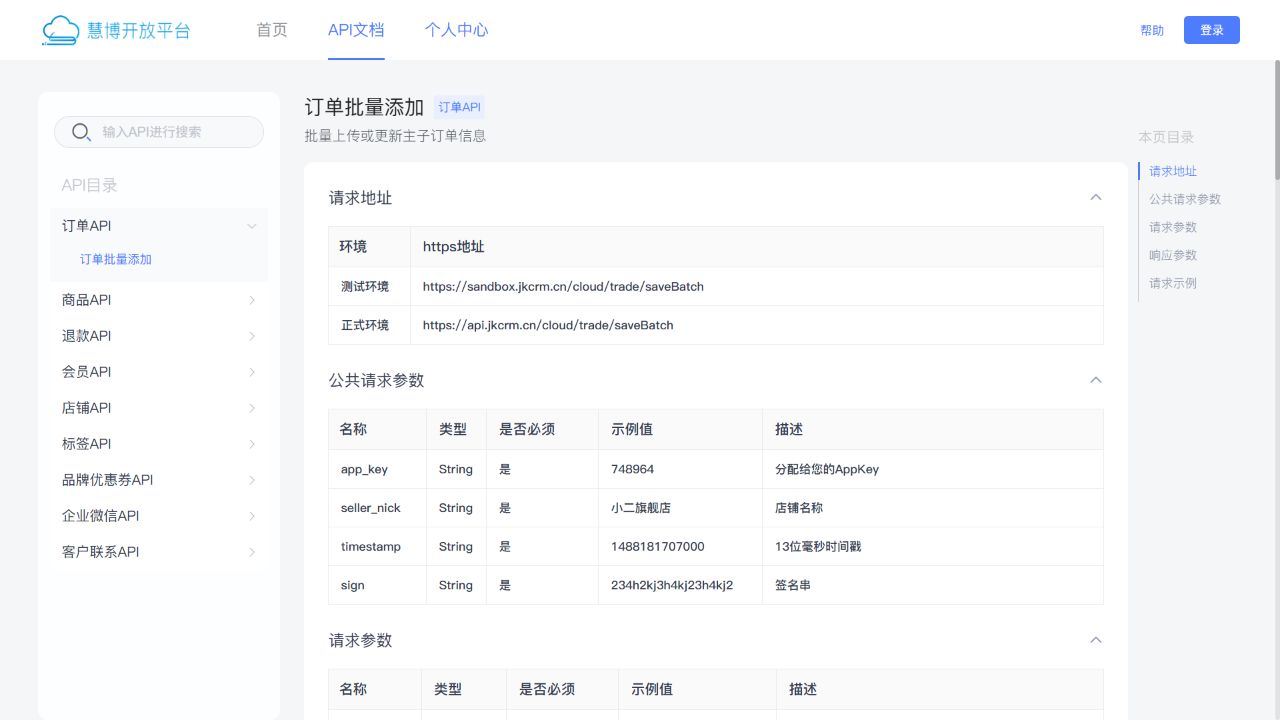Collapse the 请求地址 section arrow
The image size is (1280, 720).
coord(1096,197)
